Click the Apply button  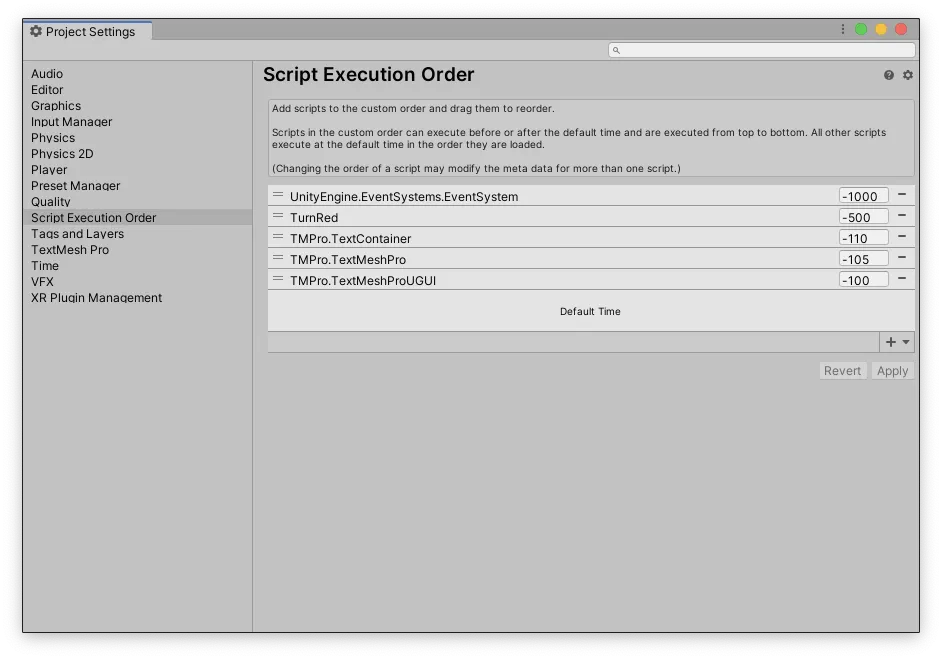coord(892,371)
